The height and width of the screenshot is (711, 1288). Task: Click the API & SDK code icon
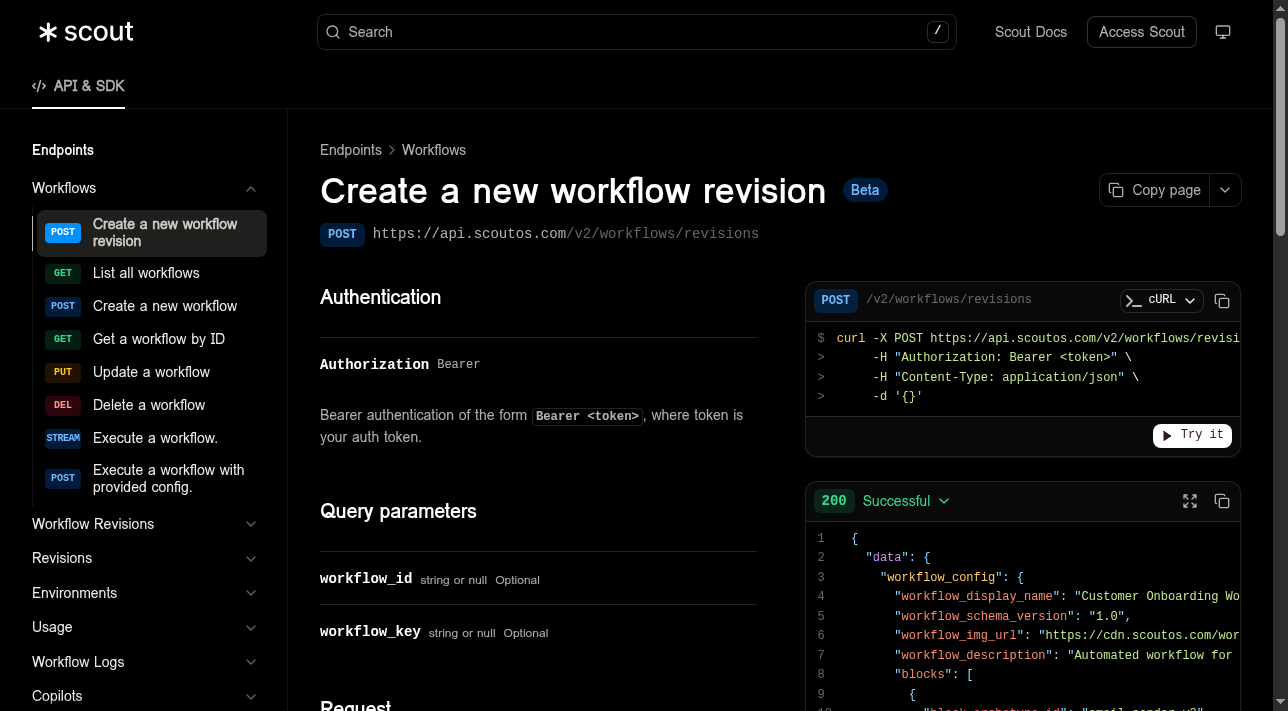(x=39, y=86)
